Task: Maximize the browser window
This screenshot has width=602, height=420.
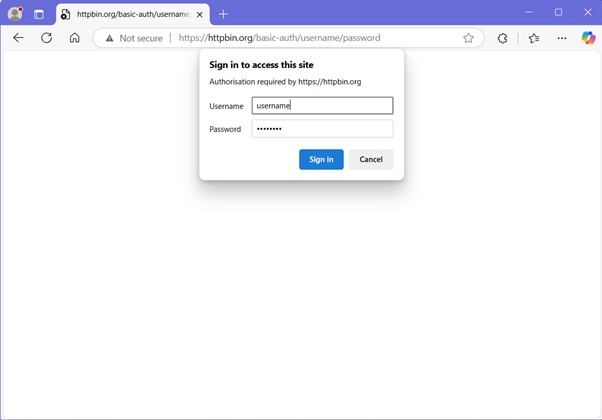Action: click(558, 12)
